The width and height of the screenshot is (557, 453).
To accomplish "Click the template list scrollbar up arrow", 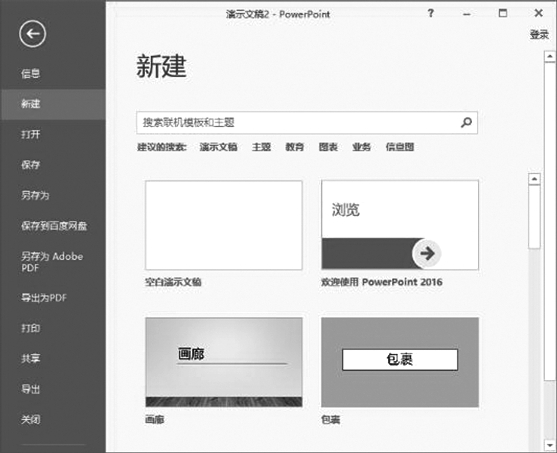I will (534, 179).
